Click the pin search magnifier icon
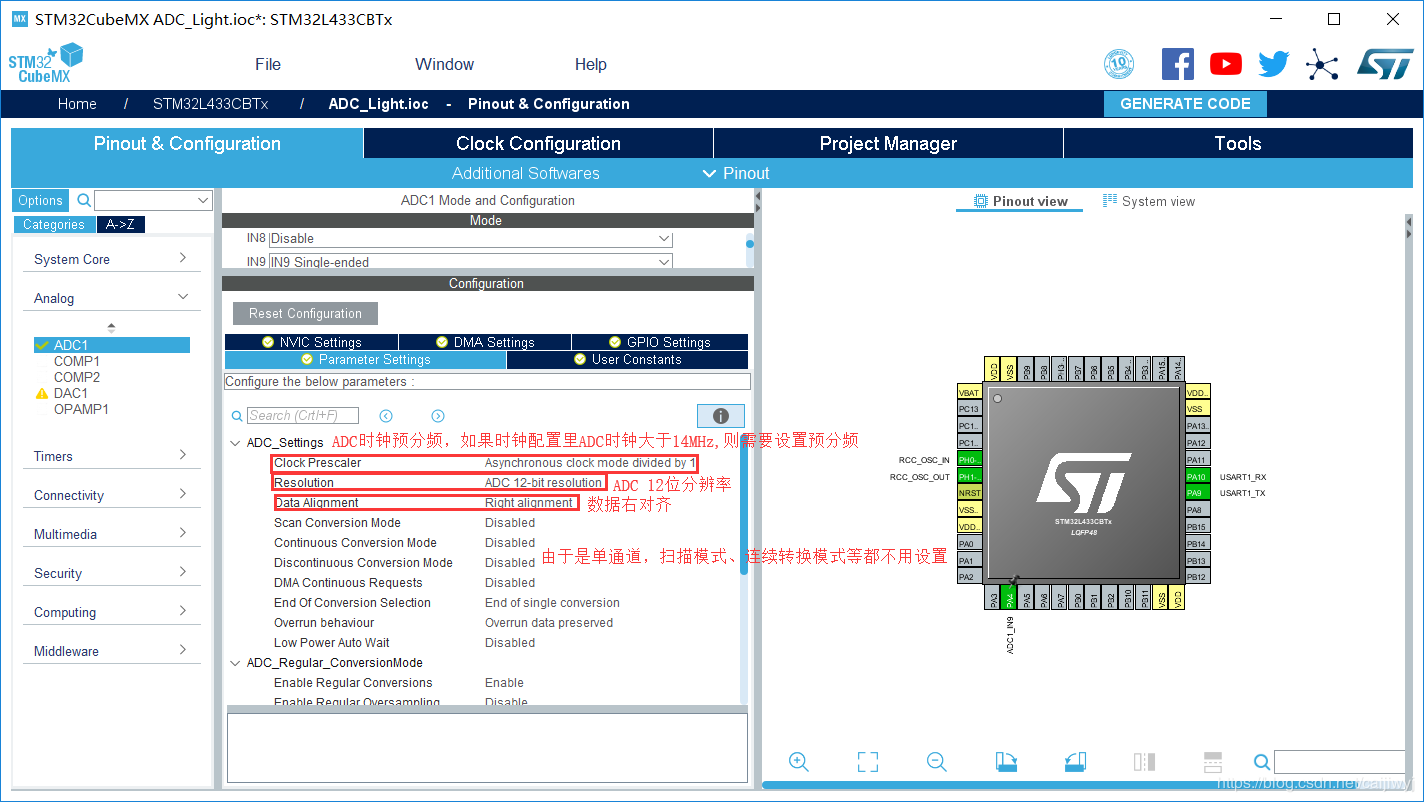The width and height of the screenshot is (1424, 802). [1262, 762]
